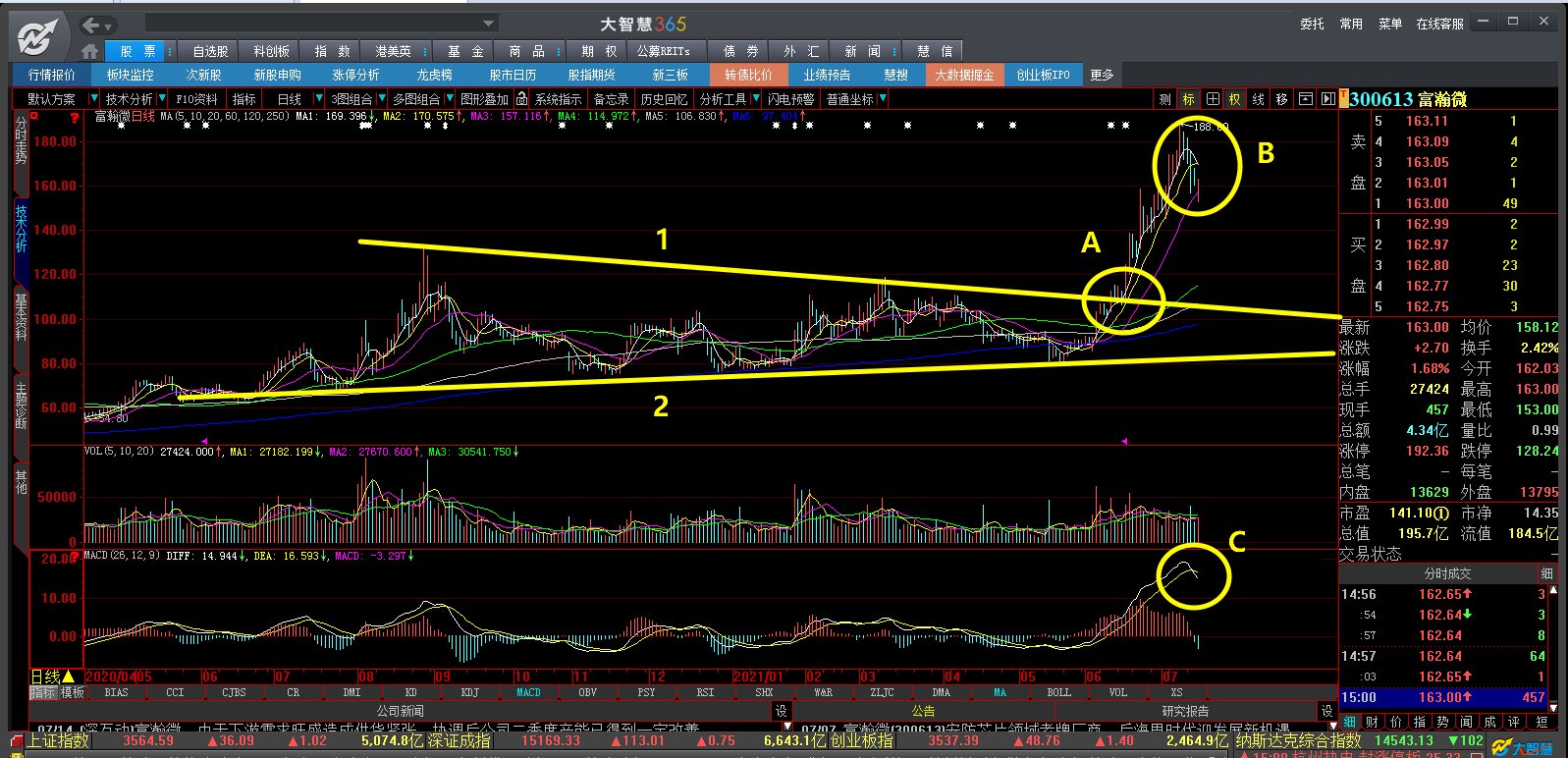Click the 委托 trading button
This screenshot has height=758, width=1568.
point(1312,24)
